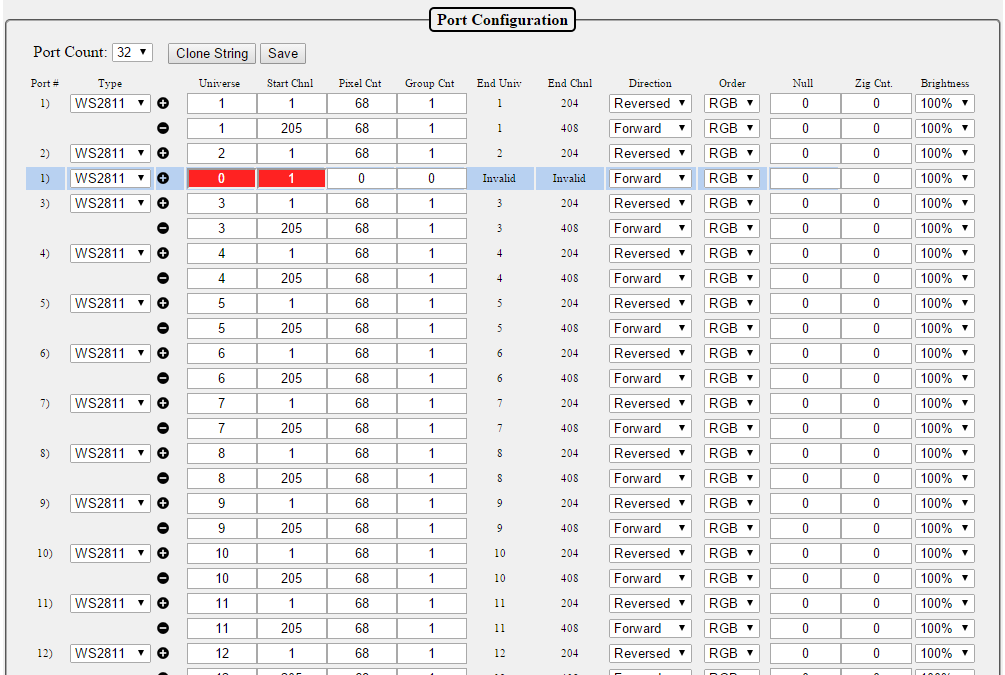Click the red Universe field showing 0

tap(221, 178)
